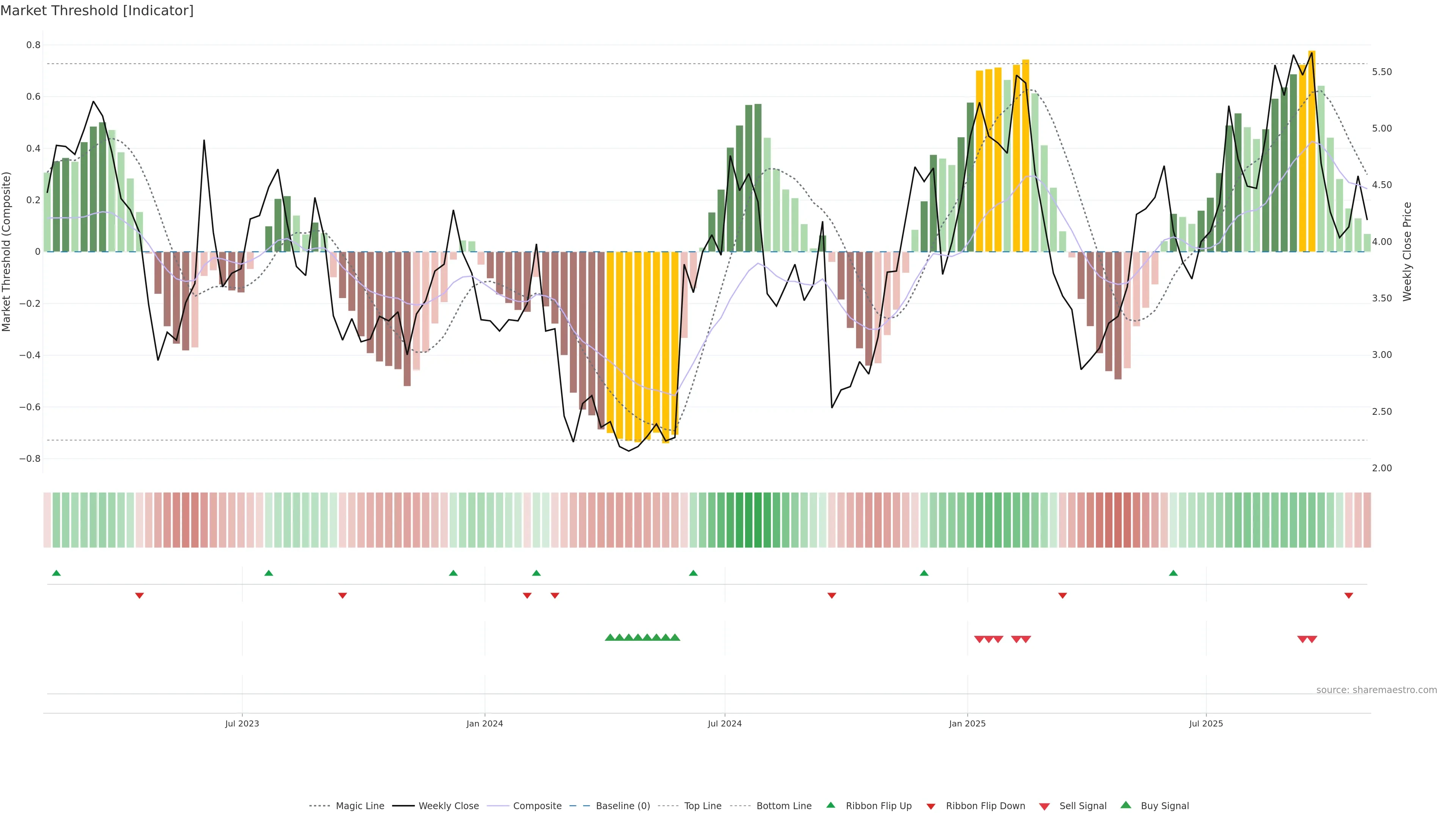Toggle the Magic Line legend entry

point(359,806)
